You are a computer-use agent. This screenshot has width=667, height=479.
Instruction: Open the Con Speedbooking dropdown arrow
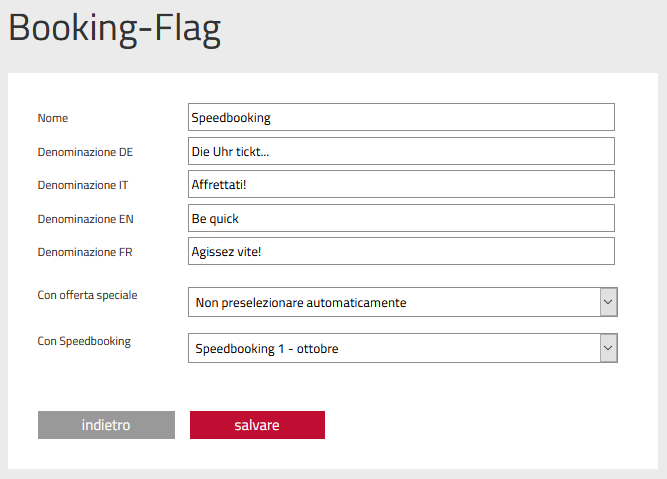coord(608,348)
